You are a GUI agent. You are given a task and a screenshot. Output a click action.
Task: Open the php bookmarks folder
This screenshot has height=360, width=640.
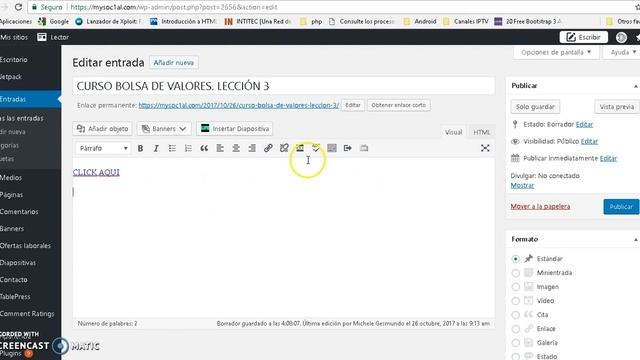311,21
